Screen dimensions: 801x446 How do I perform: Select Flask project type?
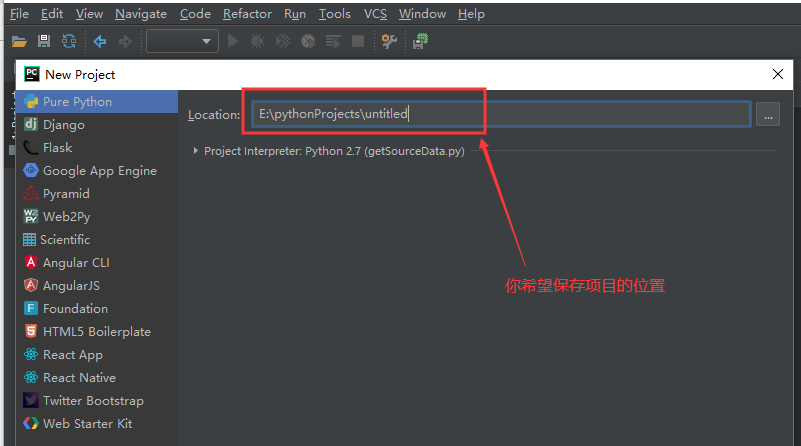[97, 148]
